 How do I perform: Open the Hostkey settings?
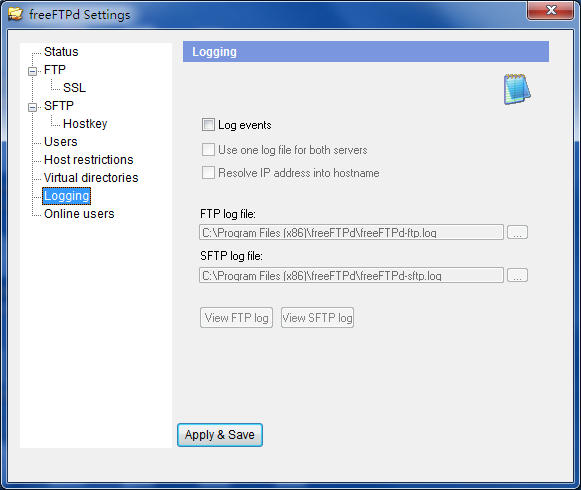[x=85, y=124]
